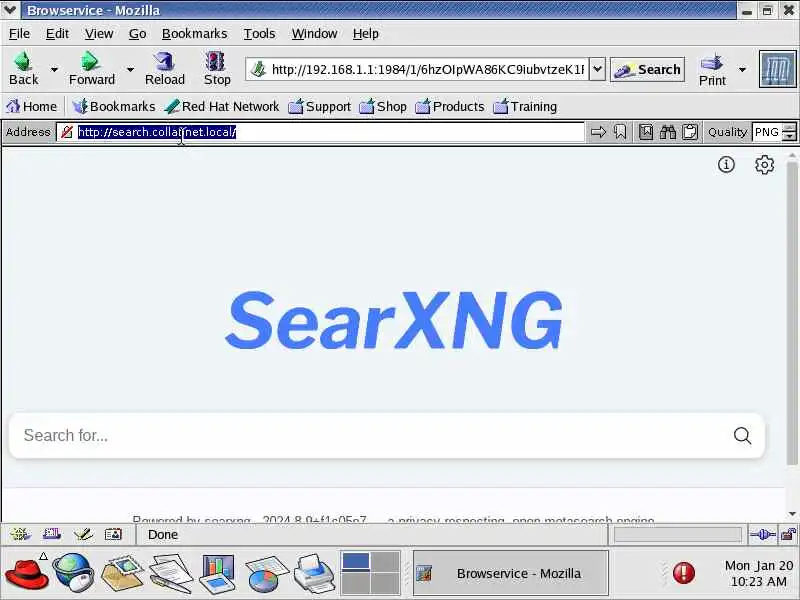Click the bookmark ribbon icon in Address bar
The width and height of the screenshot is (800, 600).
click(620, 132)
